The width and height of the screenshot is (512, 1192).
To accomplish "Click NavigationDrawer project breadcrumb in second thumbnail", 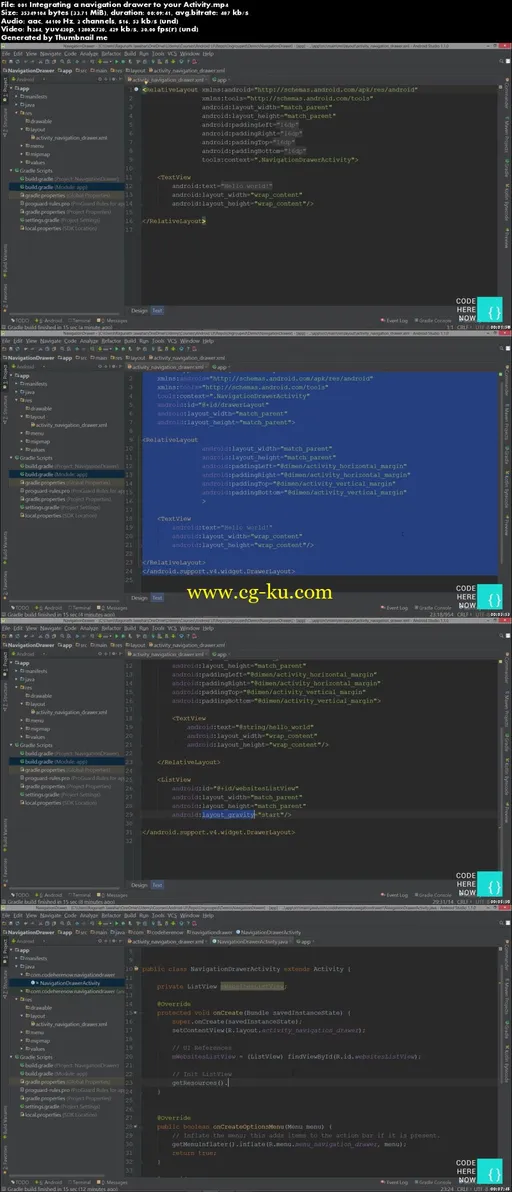I will [x=30, y=357].
